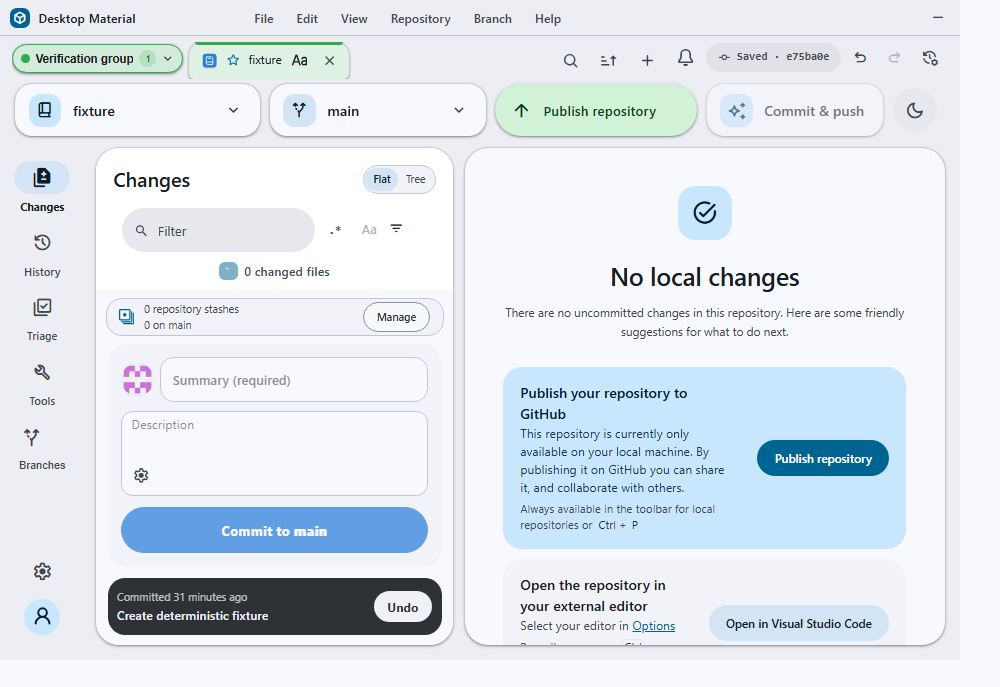Open the search magnifier icon in toolbar
This screenshot has height=687, width=1000.
[x=570, y=60]
